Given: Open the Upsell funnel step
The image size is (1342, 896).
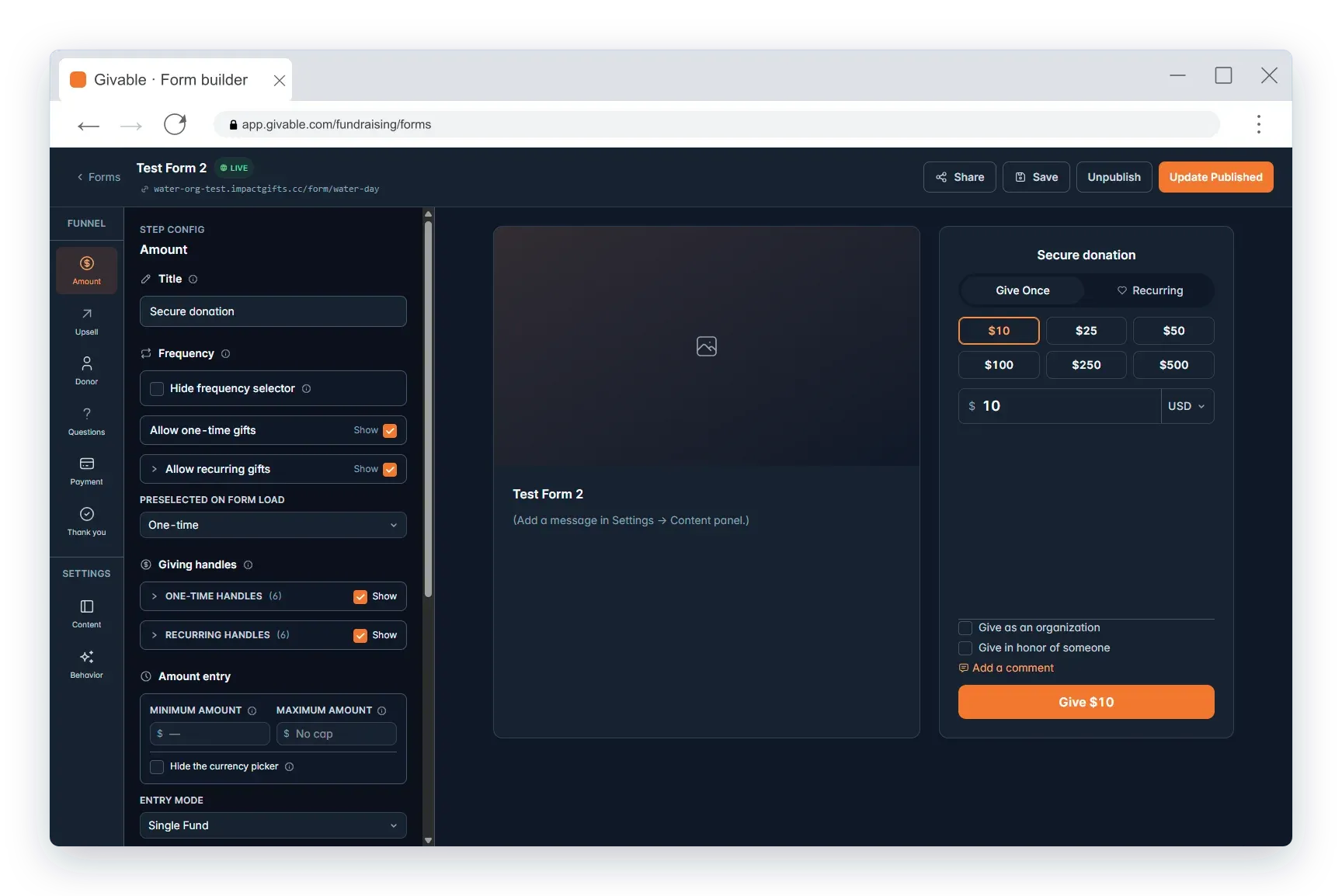Looking at the screenshot, I should 86,321.
